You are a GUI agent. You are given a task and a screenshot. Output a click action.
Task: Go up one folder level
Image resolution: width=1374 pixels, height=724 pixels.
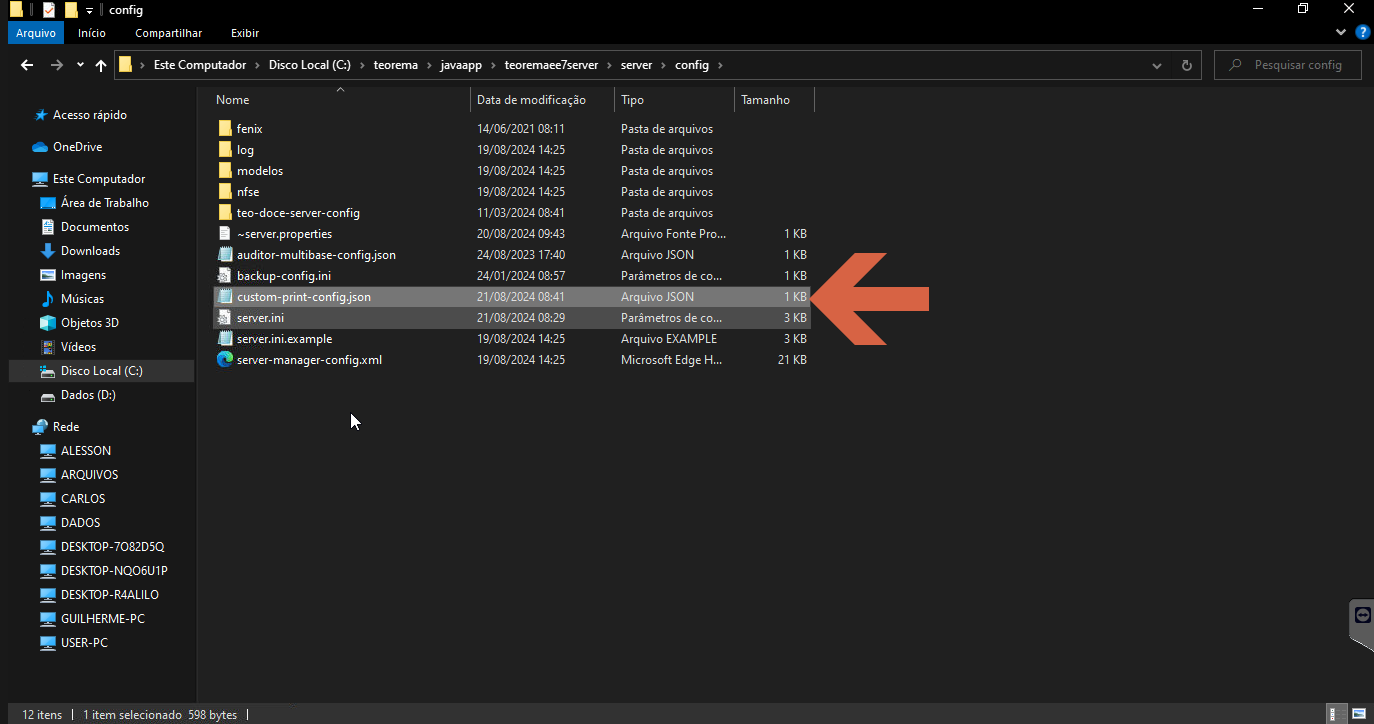(x=101, y=65)
